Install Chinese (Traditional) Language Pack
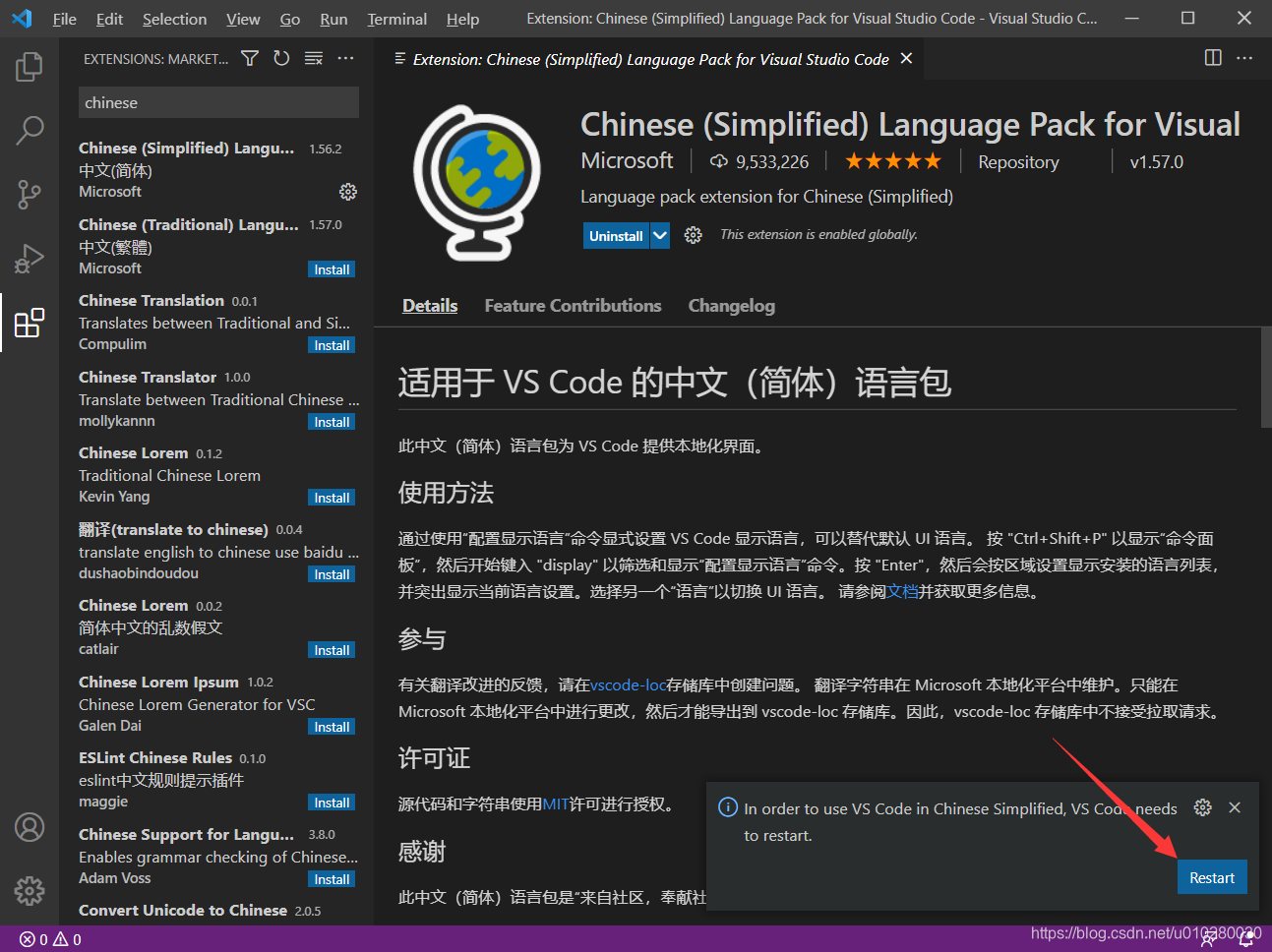This screenshot has height=952, width=1272. pyautogui.click(x=332, y=269)
